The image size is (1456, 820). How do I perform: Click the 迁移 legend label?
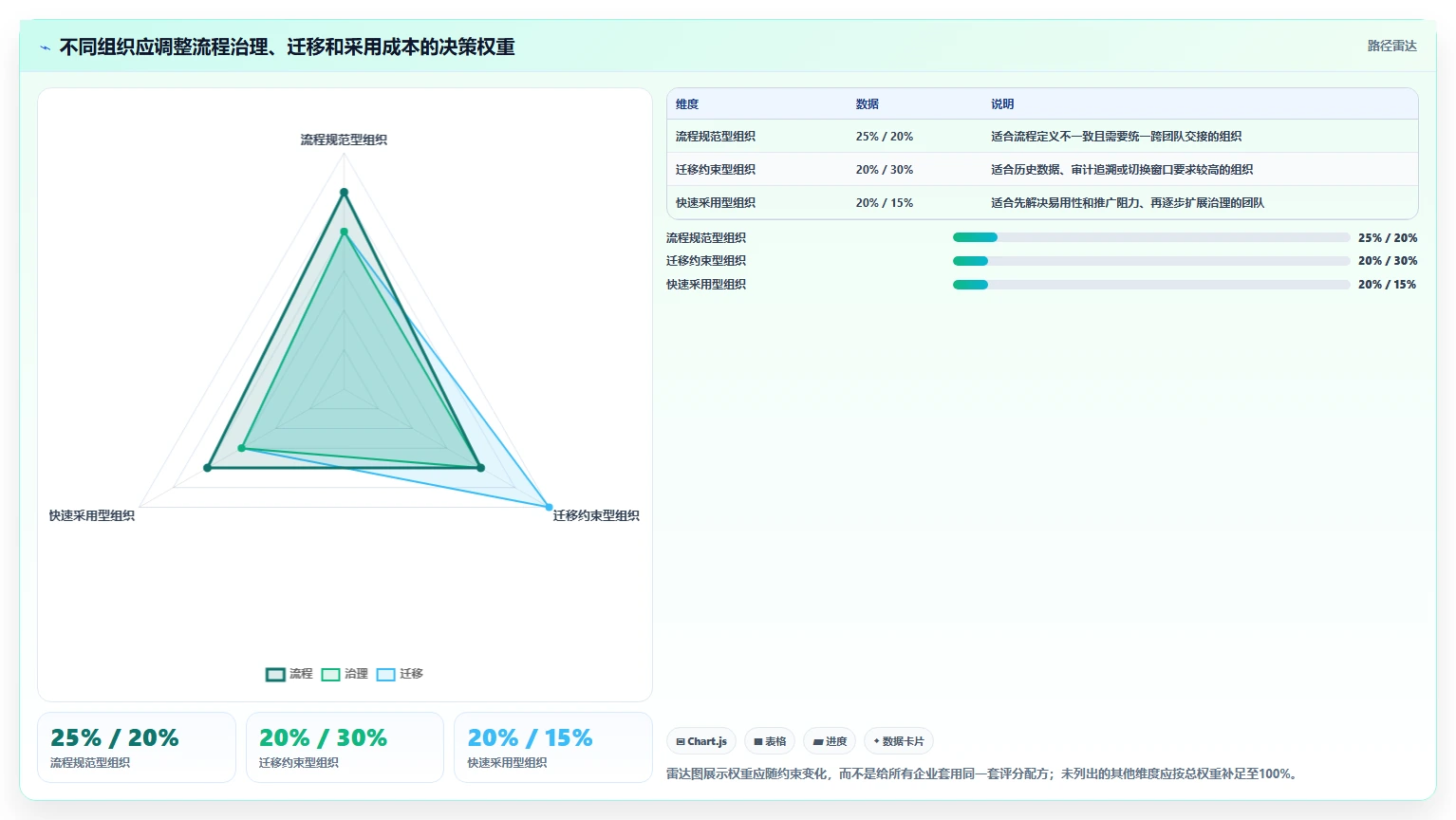click(411, 674)
